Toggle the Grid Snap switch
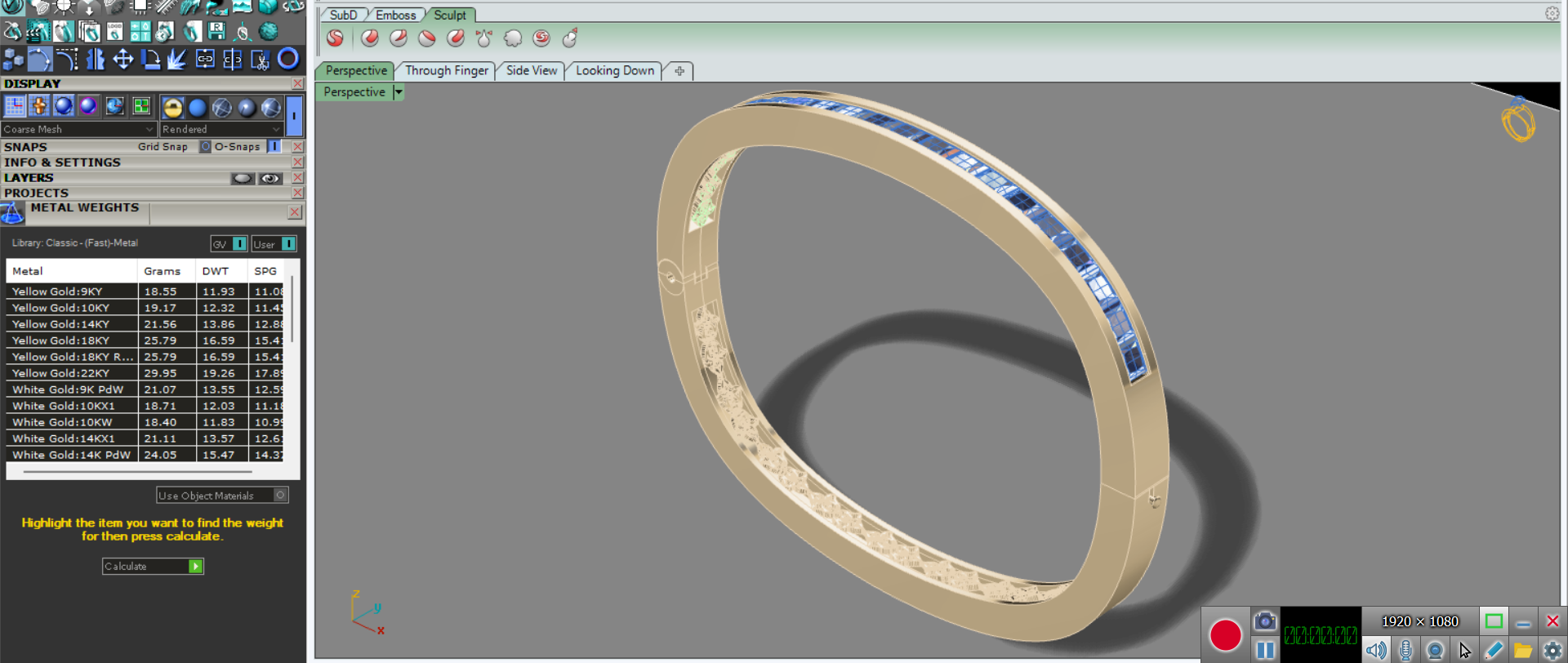This screenshot has width=1568, height=663. point(205,147)
